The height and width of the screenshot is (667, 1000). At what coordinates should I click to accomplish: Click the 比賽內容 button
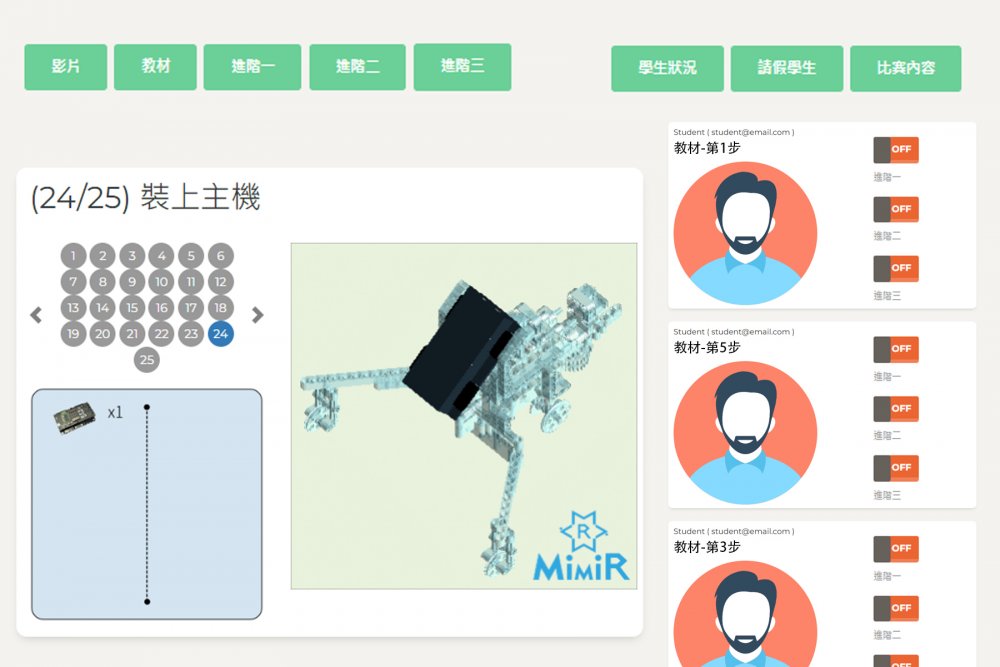906,68
